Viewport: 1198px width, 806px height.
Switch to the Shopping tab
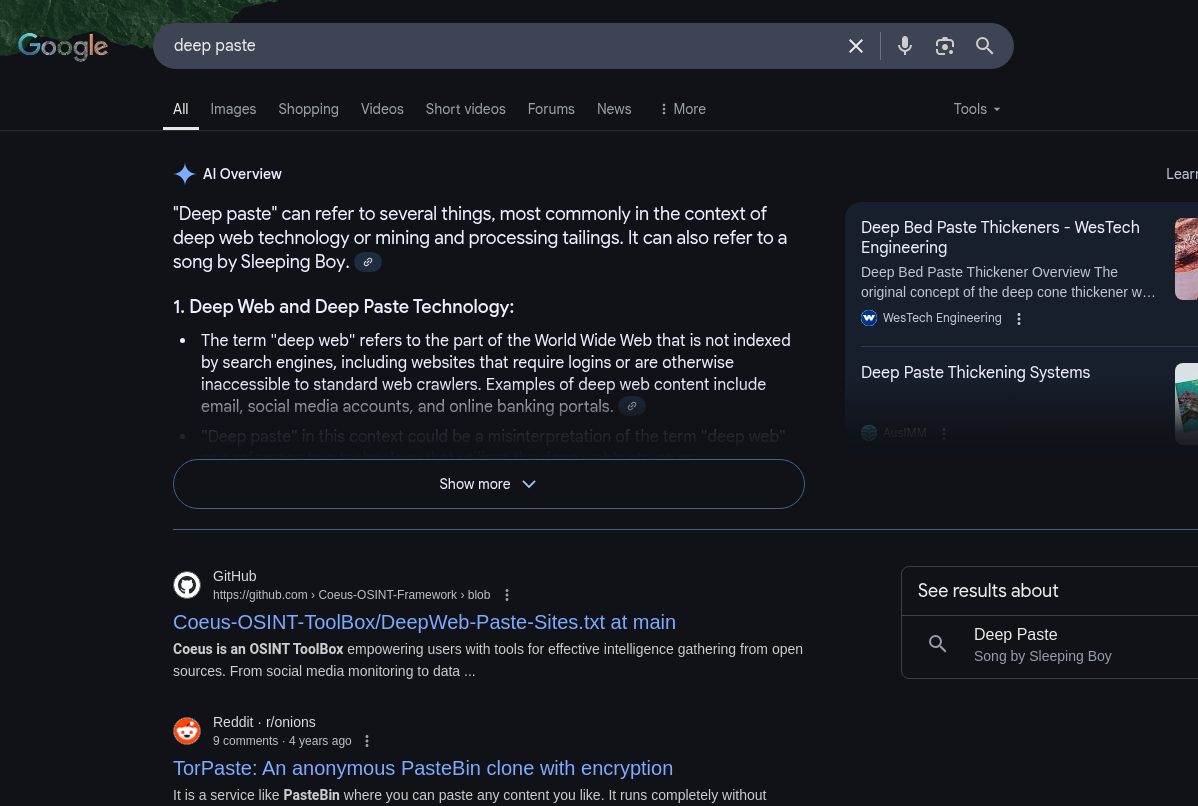pyautogui.click(x=309, y=109)
